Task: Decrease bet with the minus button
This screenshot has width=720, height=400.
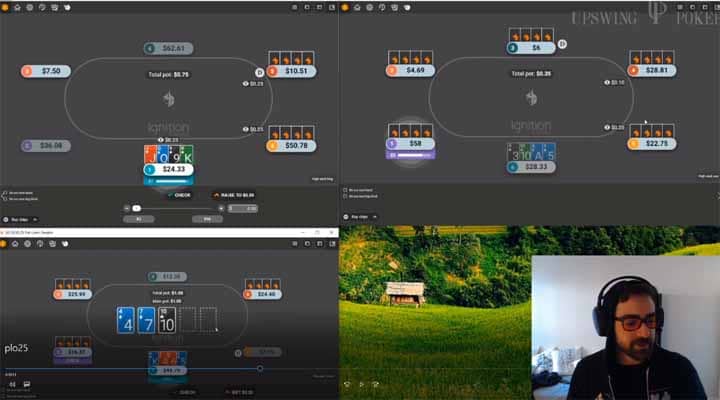Action: pyautogui.click(x=127, y=208)
